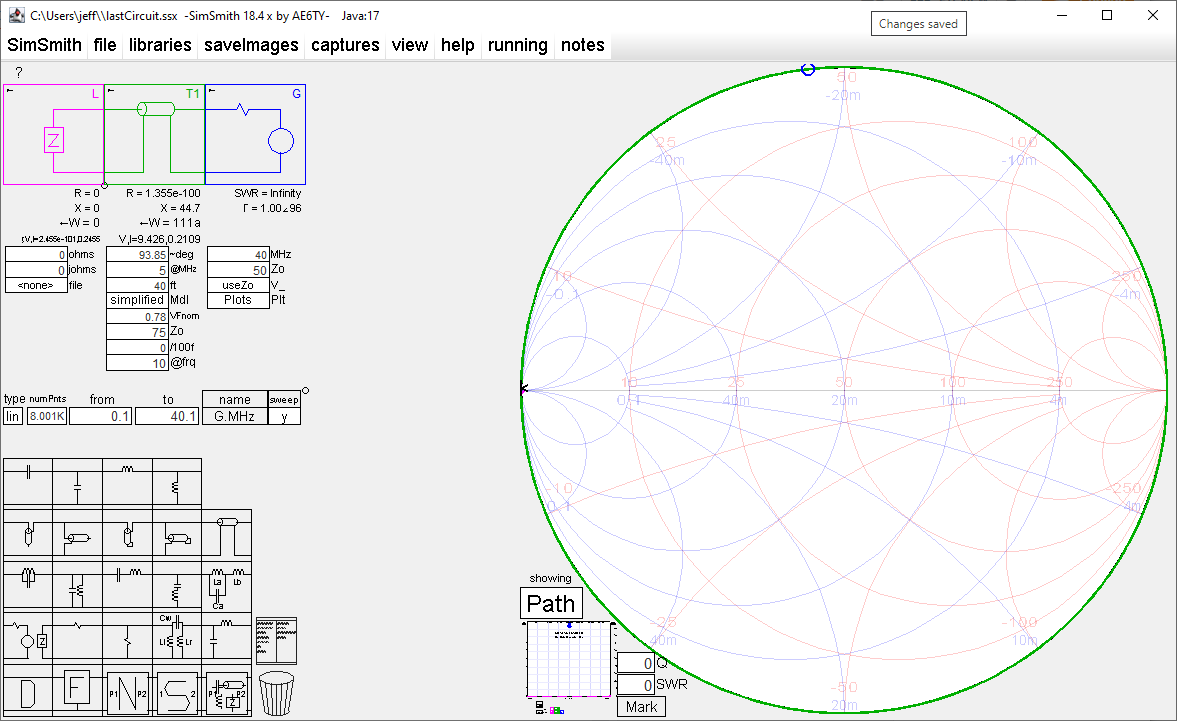Image resolution: width=1177 pixels, height=721 pixels.
Task: Open the <none> file selector
Action: pyautogui.click(x=36, y=285)
